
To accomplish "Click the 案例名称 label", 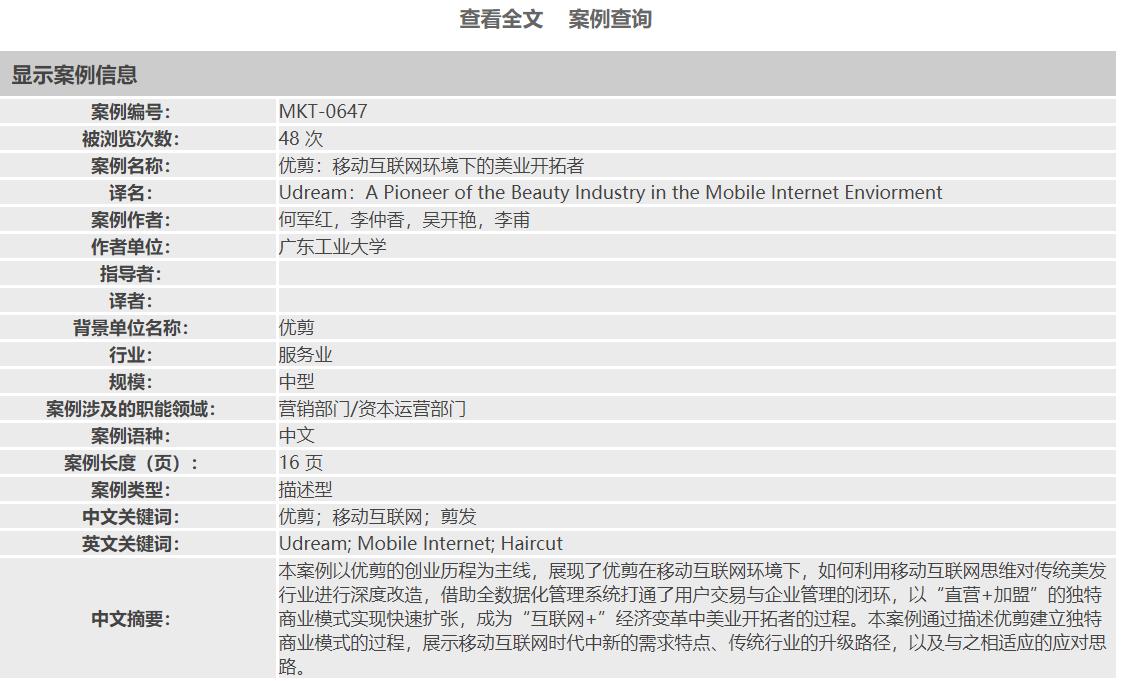I will point(130,166).
